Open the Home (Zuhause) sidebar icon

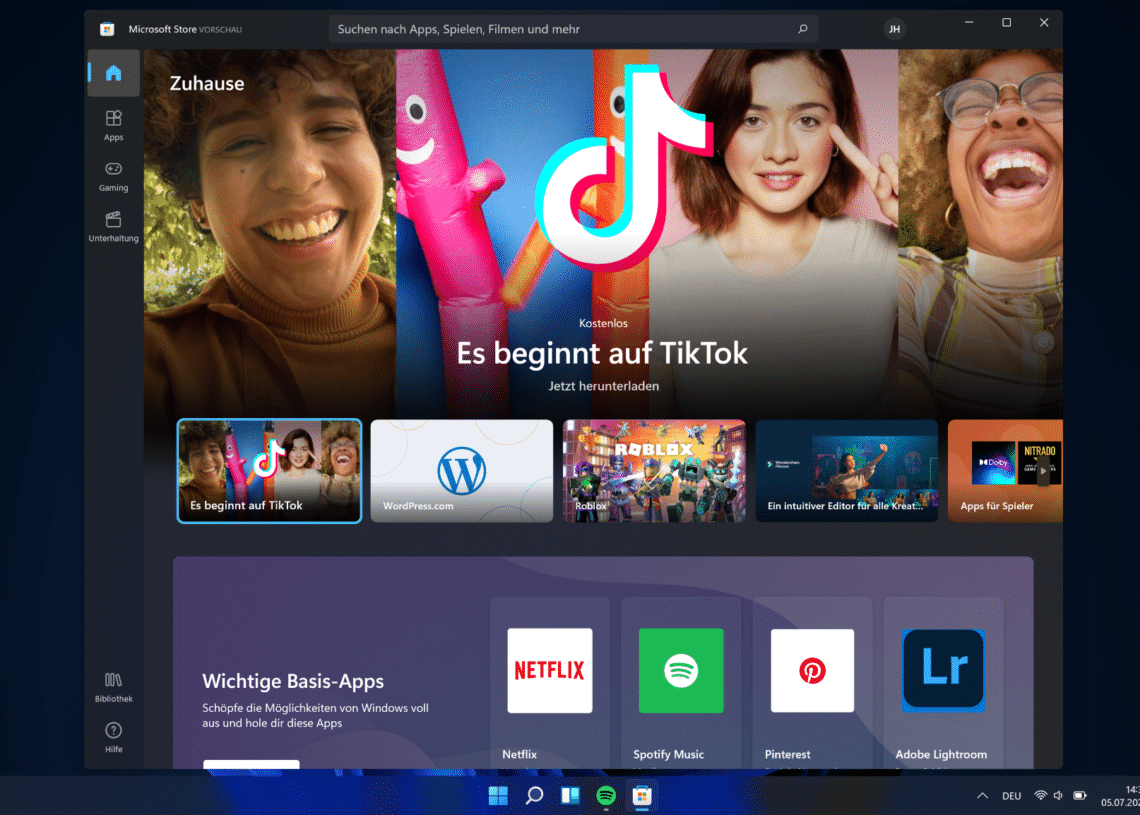coord(113,73)
